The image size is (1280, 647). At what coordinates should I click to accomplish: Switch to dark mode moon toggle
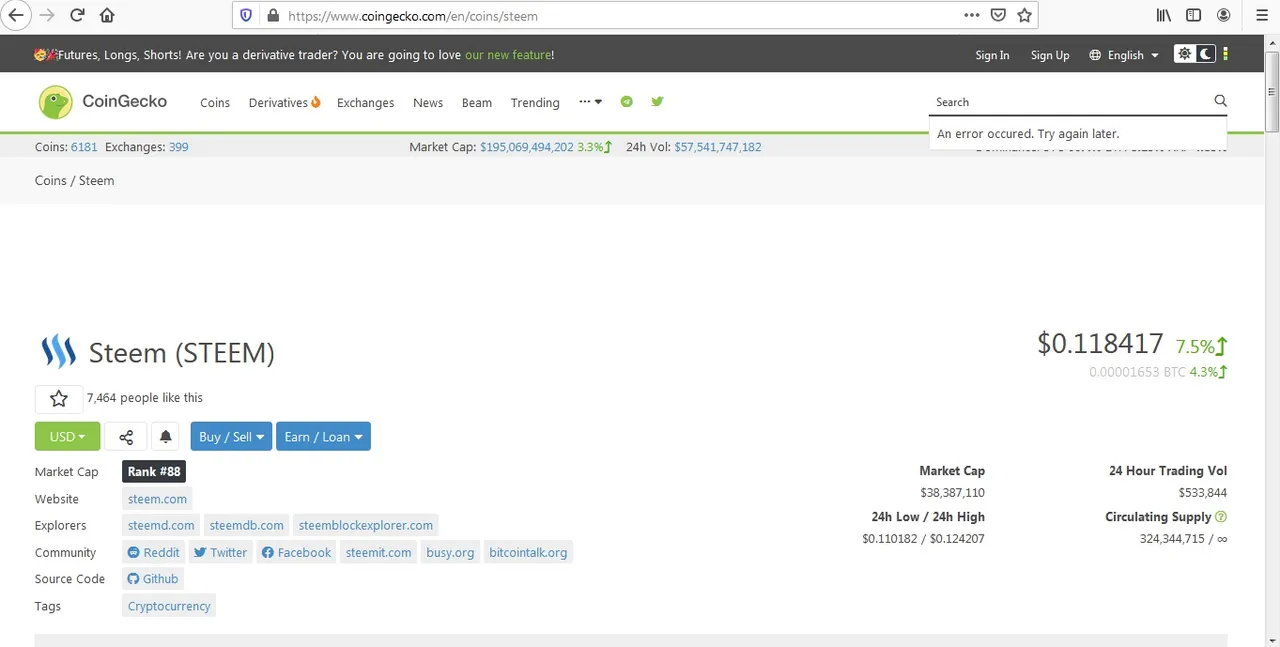[x=1206, y=54]
